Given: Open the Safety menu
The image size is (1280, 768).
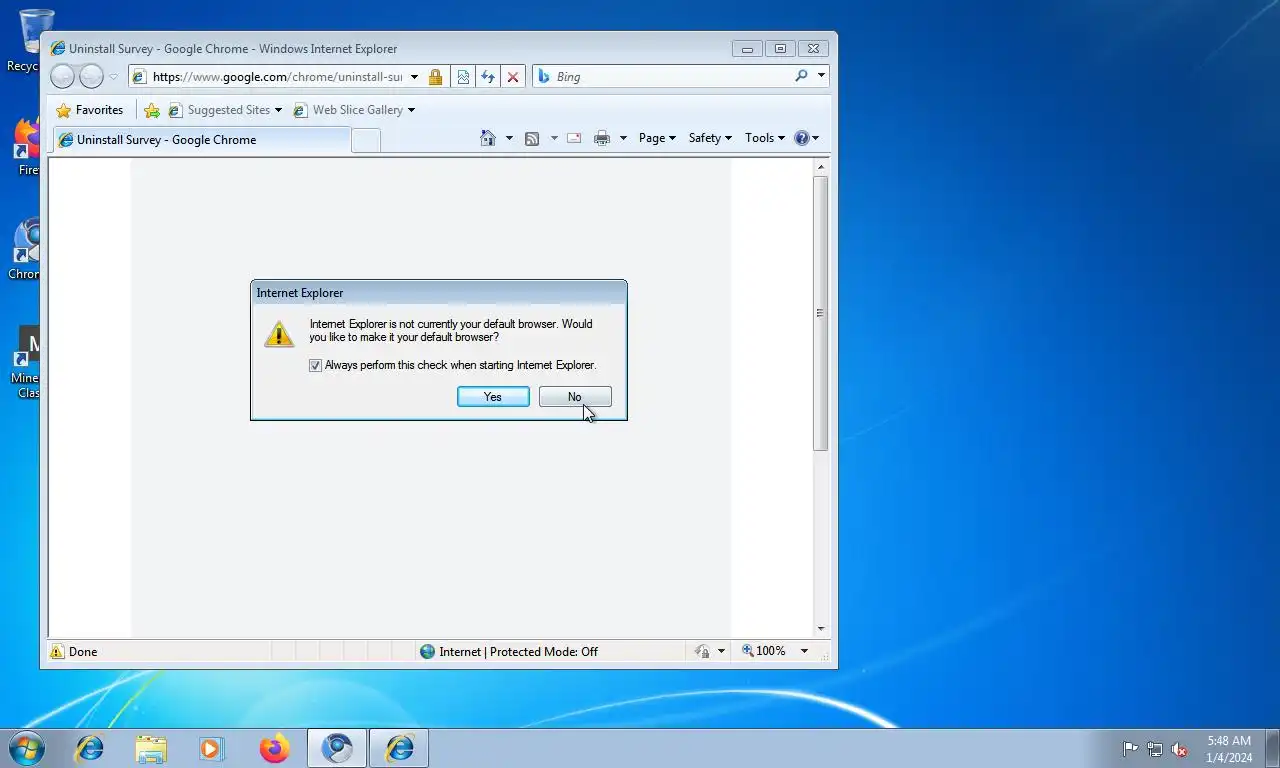Looking at the screenshot, I should coord(710,138).
